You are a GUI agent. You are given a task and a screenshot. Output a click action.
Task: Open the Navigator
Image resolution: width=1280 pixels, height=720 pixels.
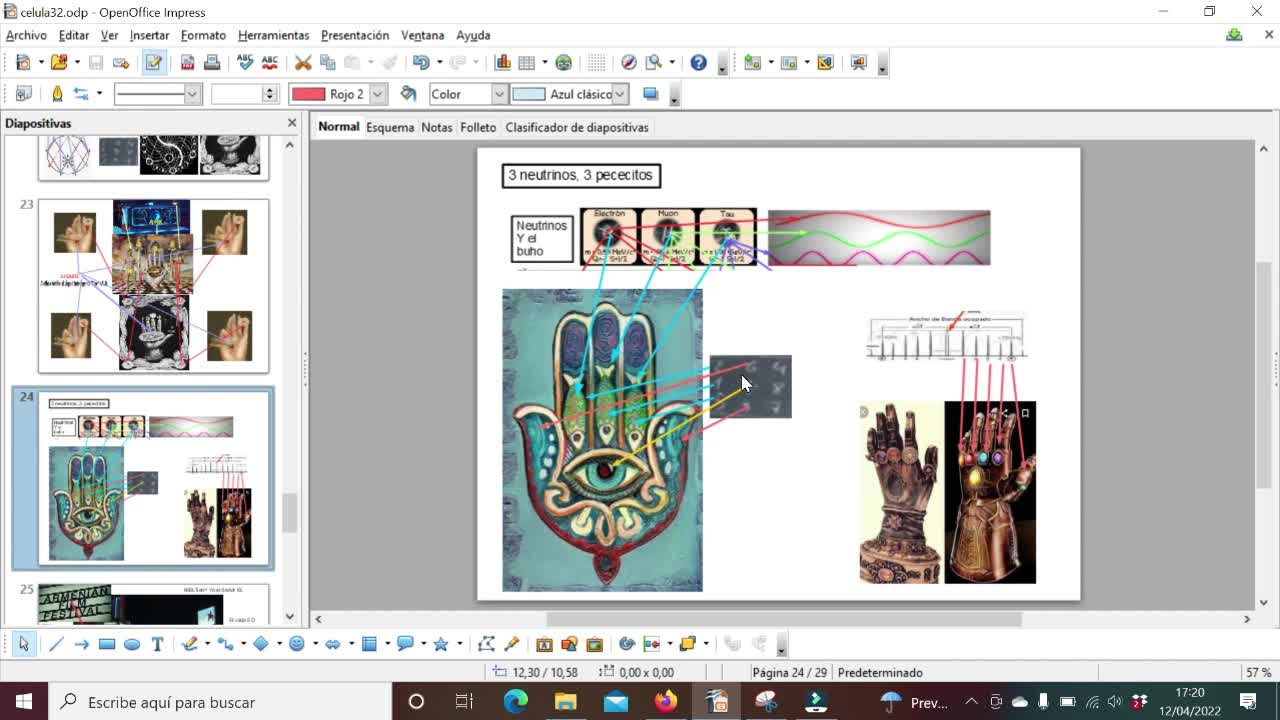[629, 63]
